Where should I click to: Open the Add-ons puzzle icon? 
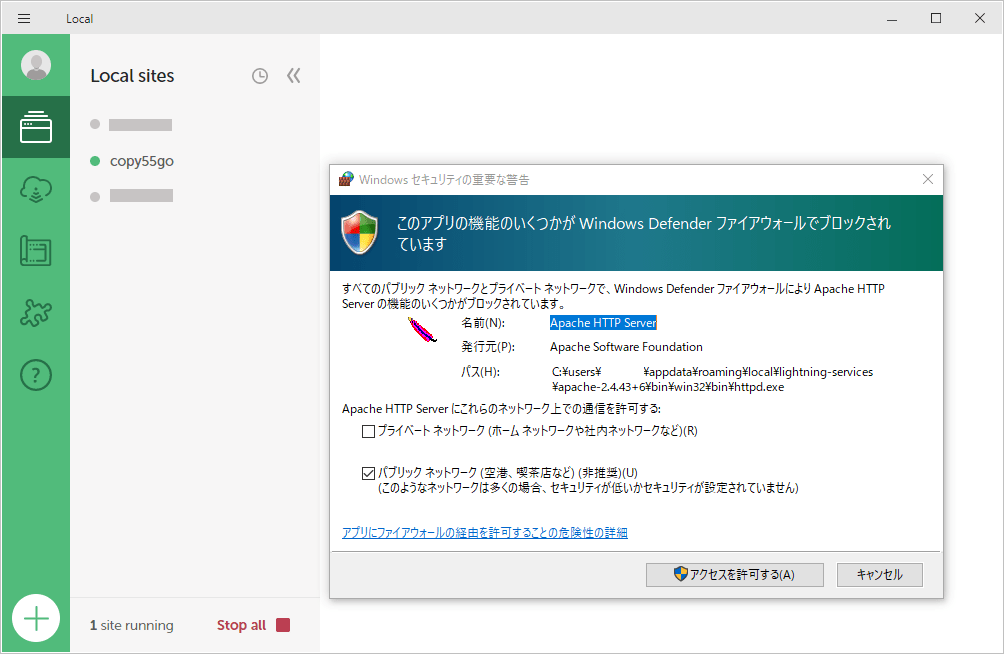(36, 313)
